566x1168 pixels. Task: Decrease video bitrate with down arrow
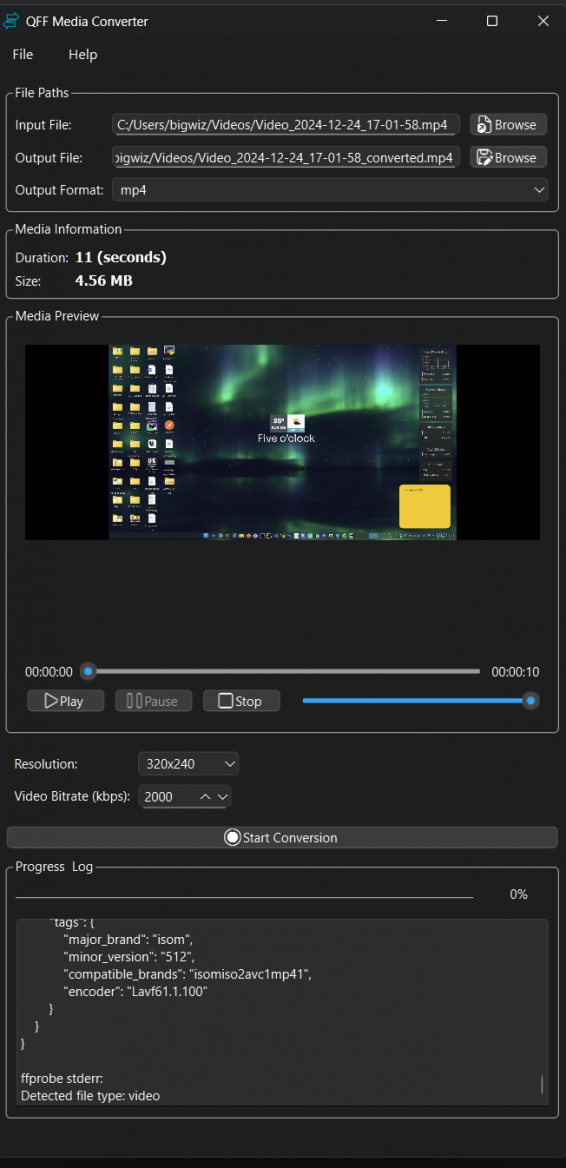pos(222,796)
